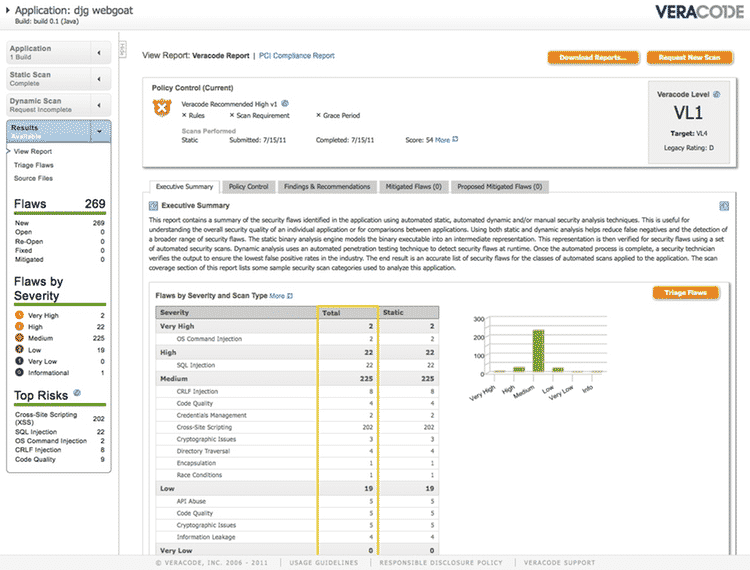Click the New flaws count row
This screenshot has width=750, height=570.
pos(60,223)
